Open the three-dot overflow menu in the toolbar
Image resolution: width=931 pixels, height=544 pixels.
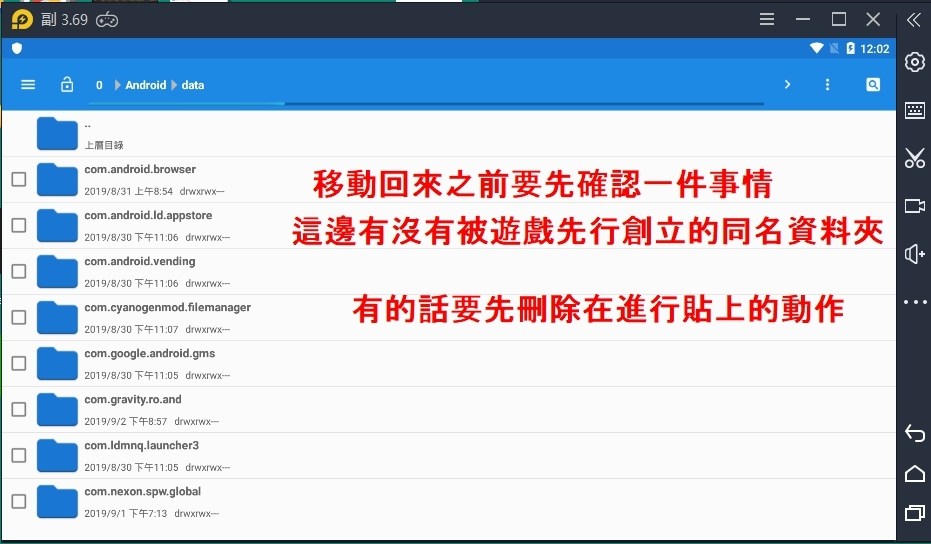tap(827, 84)
